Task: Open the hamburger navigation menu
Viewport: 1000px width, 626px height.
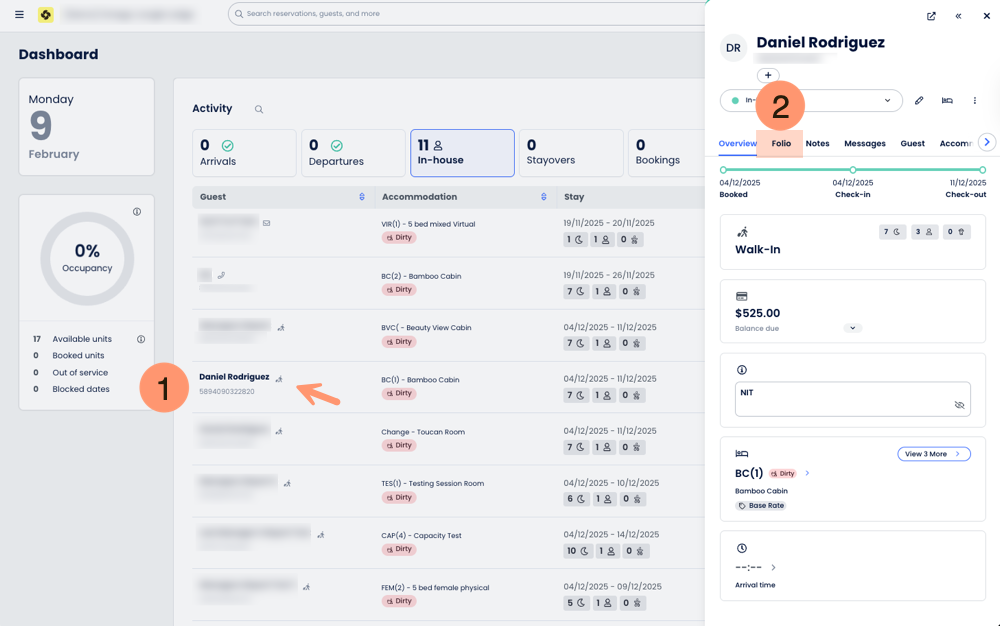Action: click(x=19, y=15)
